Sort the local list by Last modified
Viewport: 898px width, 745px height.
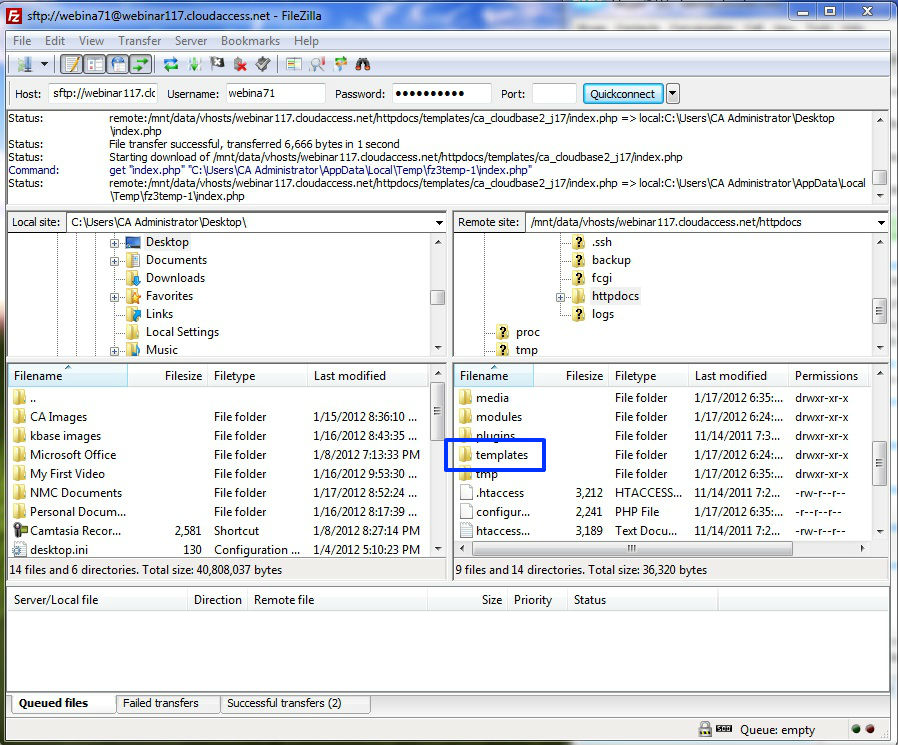(368, 376)
